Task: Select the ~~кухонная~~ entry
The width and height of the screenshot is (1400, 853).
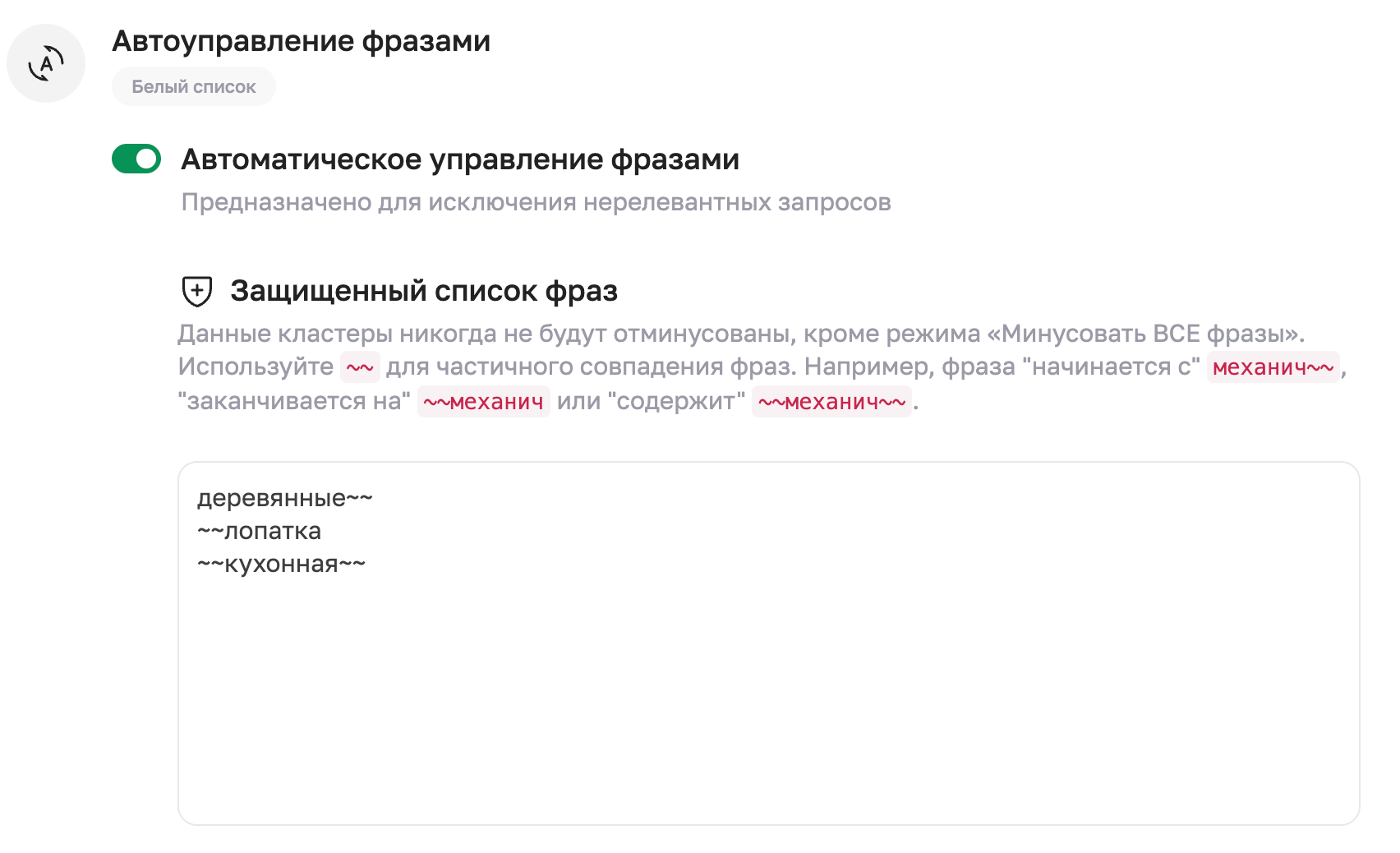Action: coord(281,564)
